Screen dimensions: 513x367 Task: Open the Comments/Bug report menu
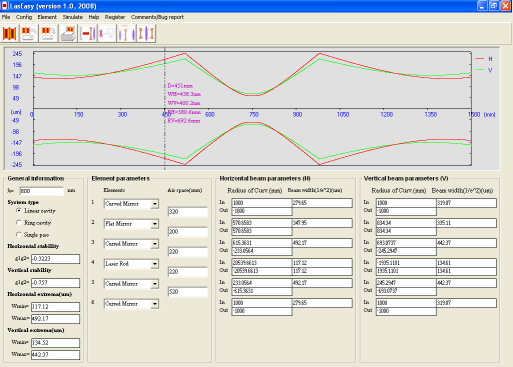[157, 17]
